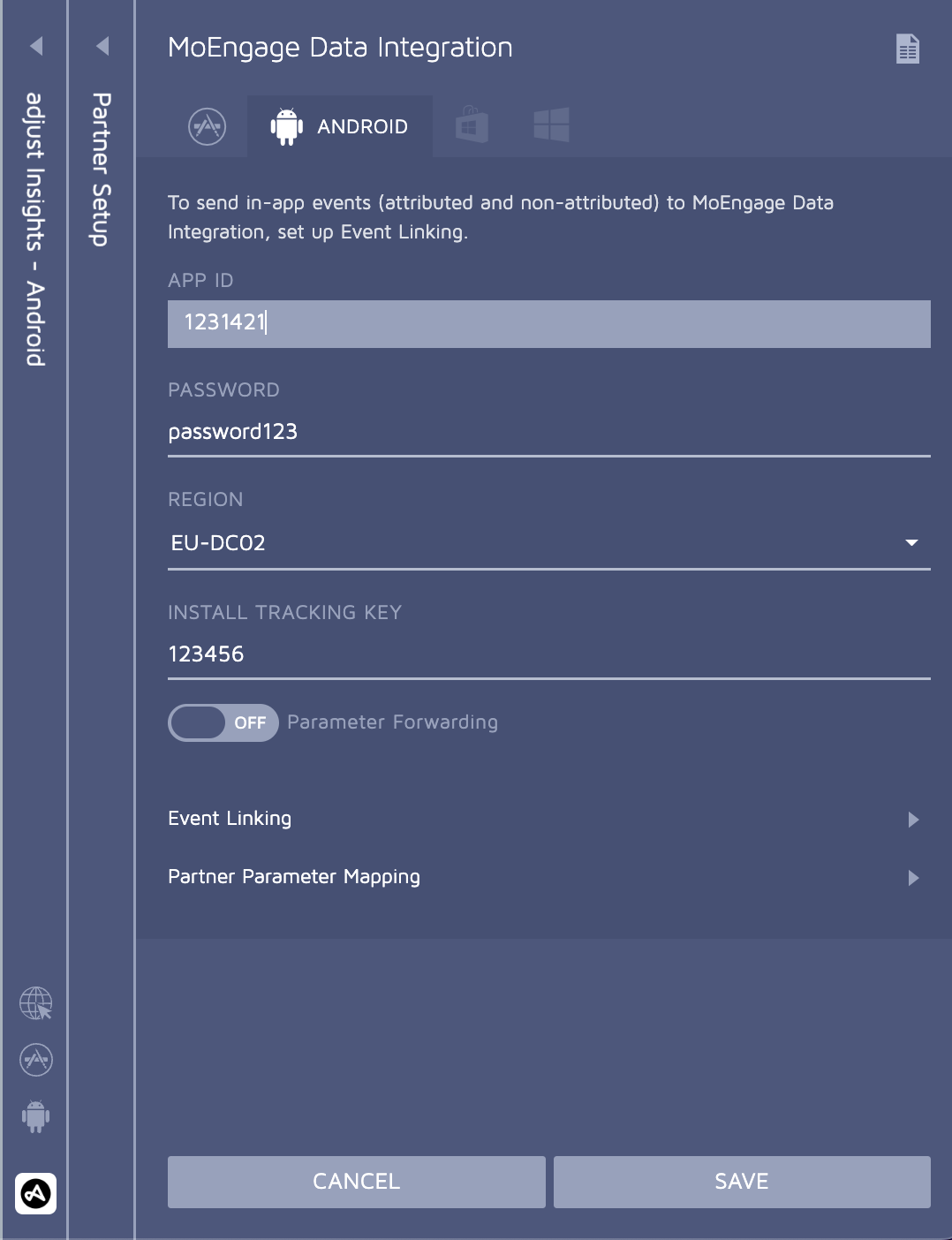This screenshot has width=952, height=1240.
Task: Collapse the adjust Insights - Android panel
Action: (36, 46)
